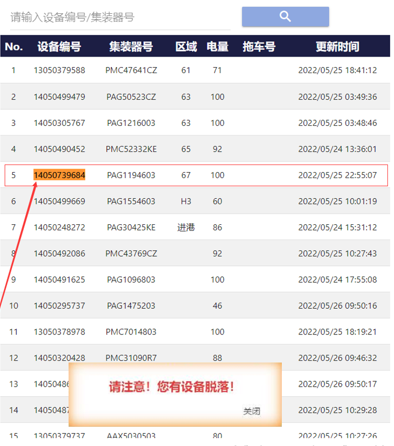Select device number 14050492086
This screenshot has height=446, width=394.
click(59, 254)
